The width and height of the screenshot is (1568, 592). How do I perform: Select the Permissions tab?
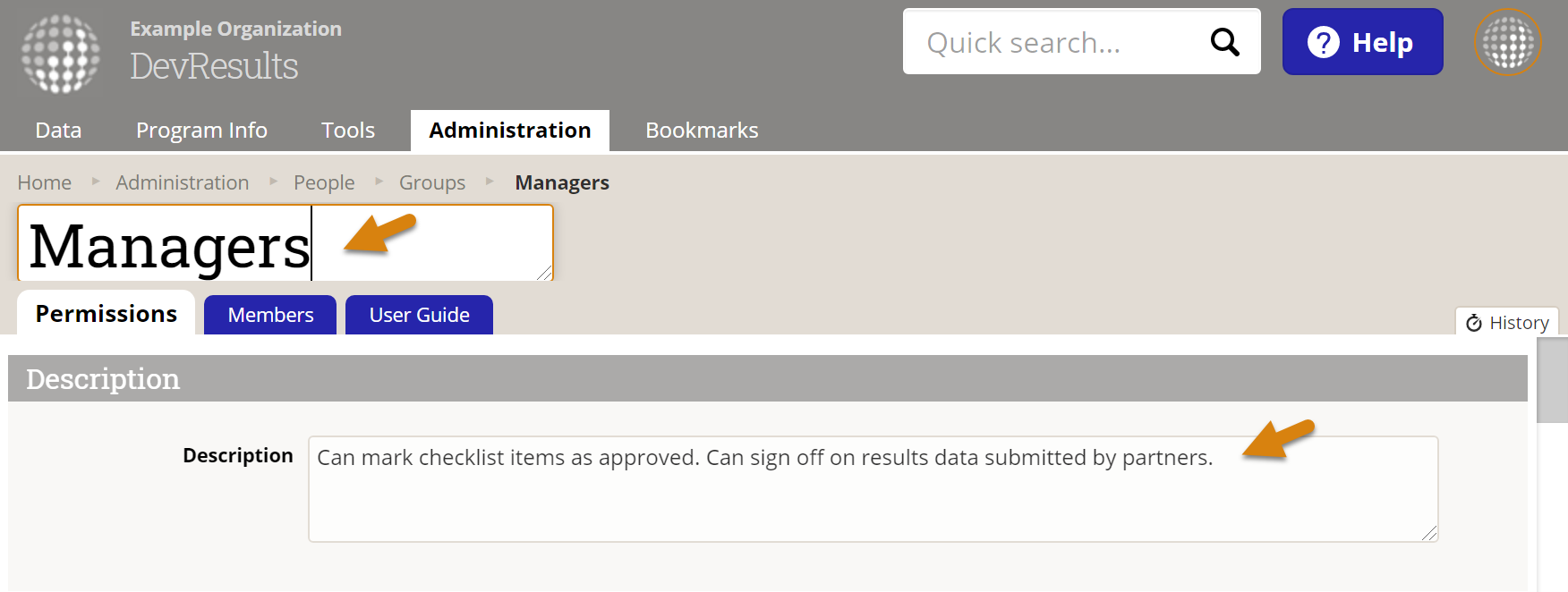pyautogui.click(x=106, y=314)
